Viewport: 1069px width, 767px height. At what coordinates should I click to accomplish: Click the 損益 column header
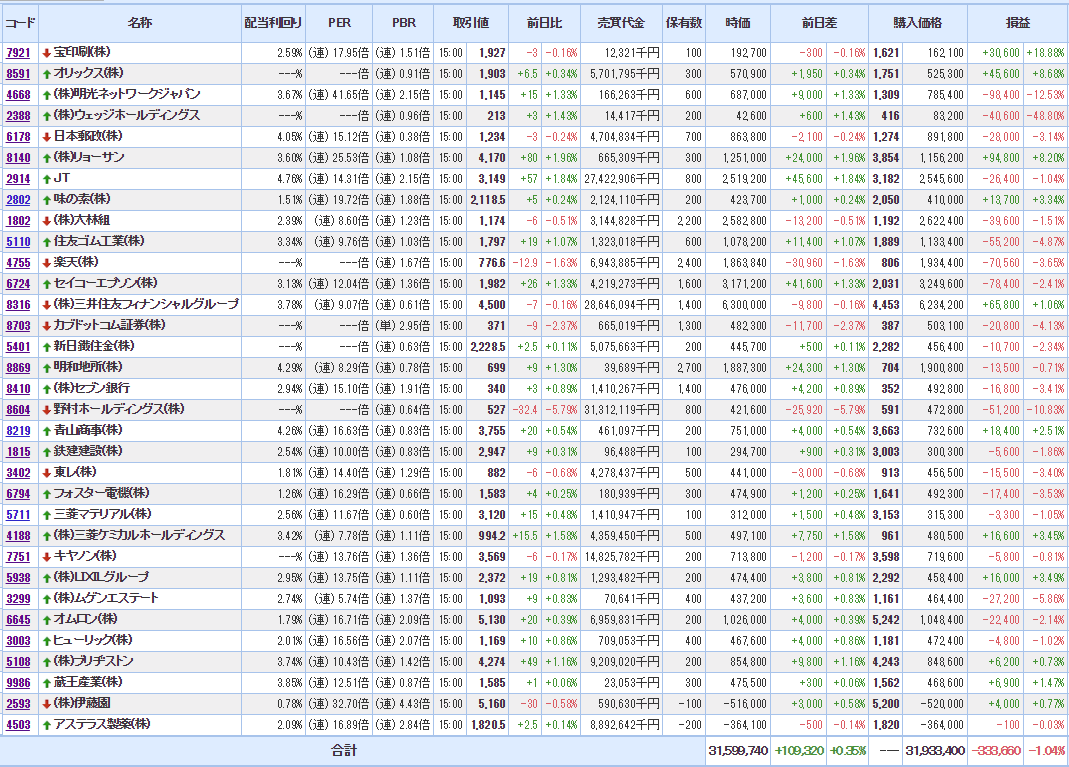coord(1018,22)
